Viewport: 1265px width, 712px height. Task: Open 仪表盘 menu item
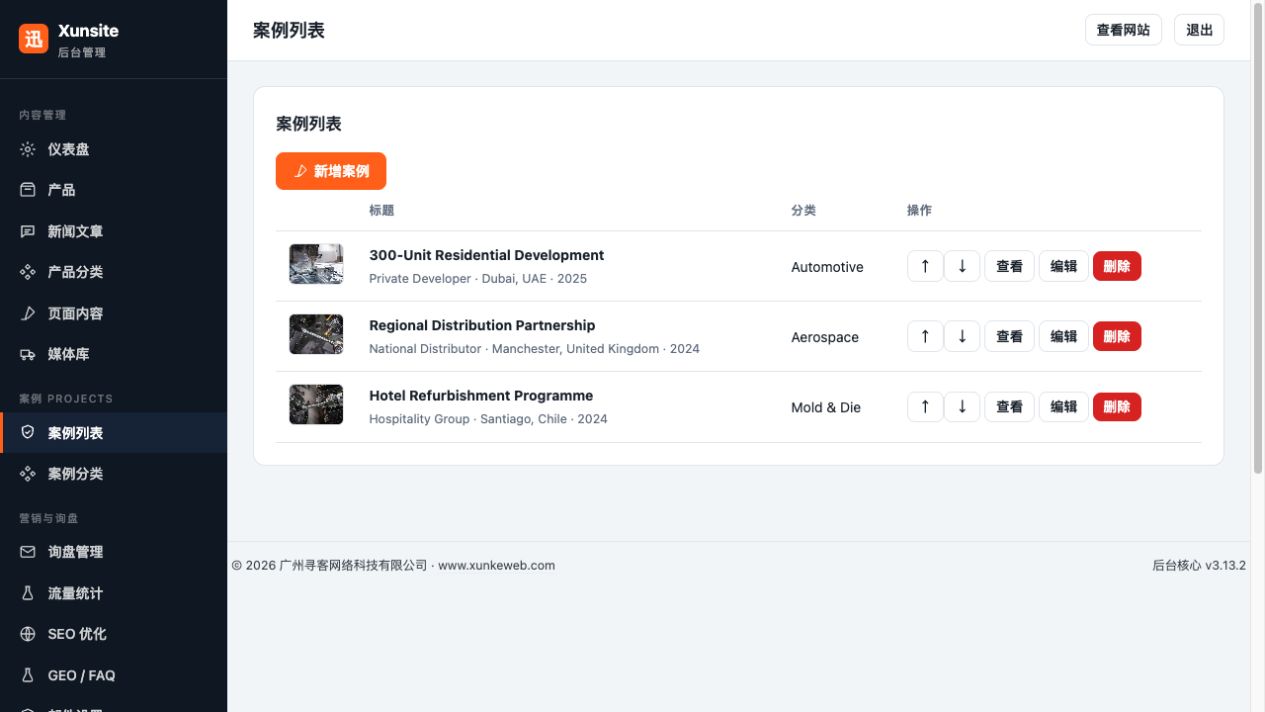tap(113, 149)
